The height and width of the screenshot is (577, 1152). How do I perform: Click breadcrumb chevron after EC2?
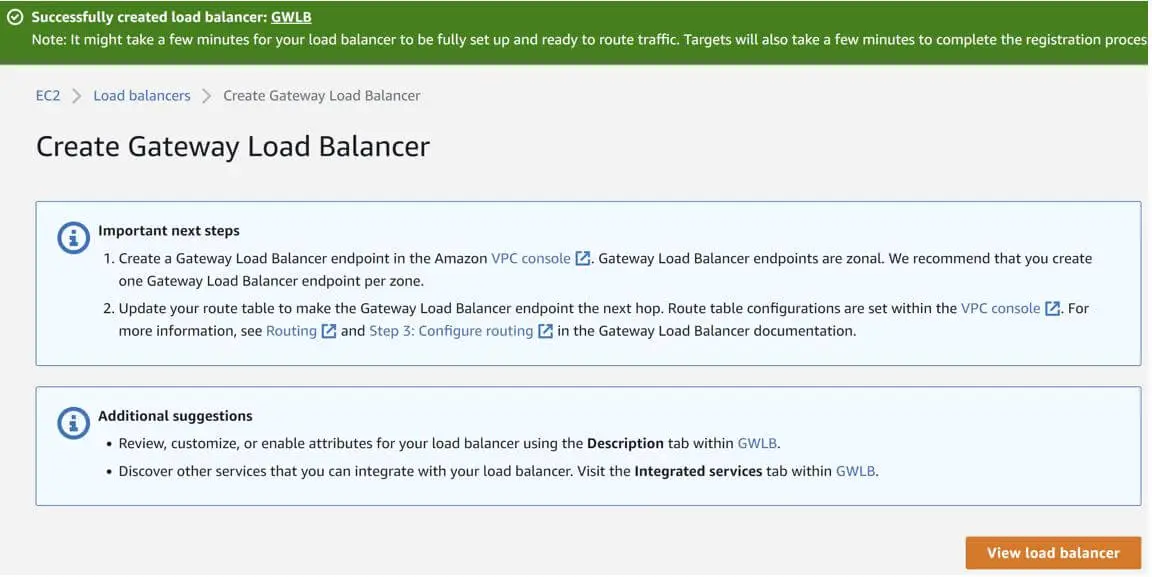[x=76, y=96]
